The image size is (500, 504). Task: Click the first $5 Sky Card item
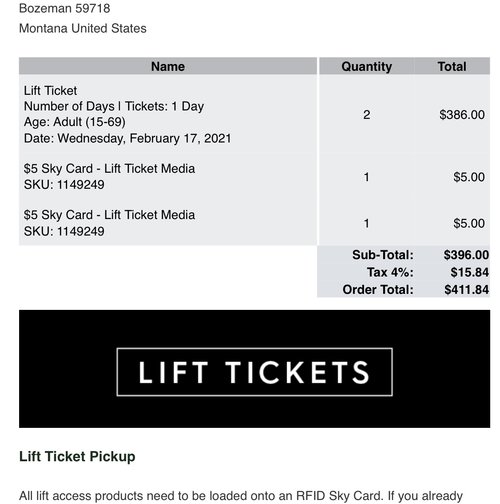click(x=109, y=169)
